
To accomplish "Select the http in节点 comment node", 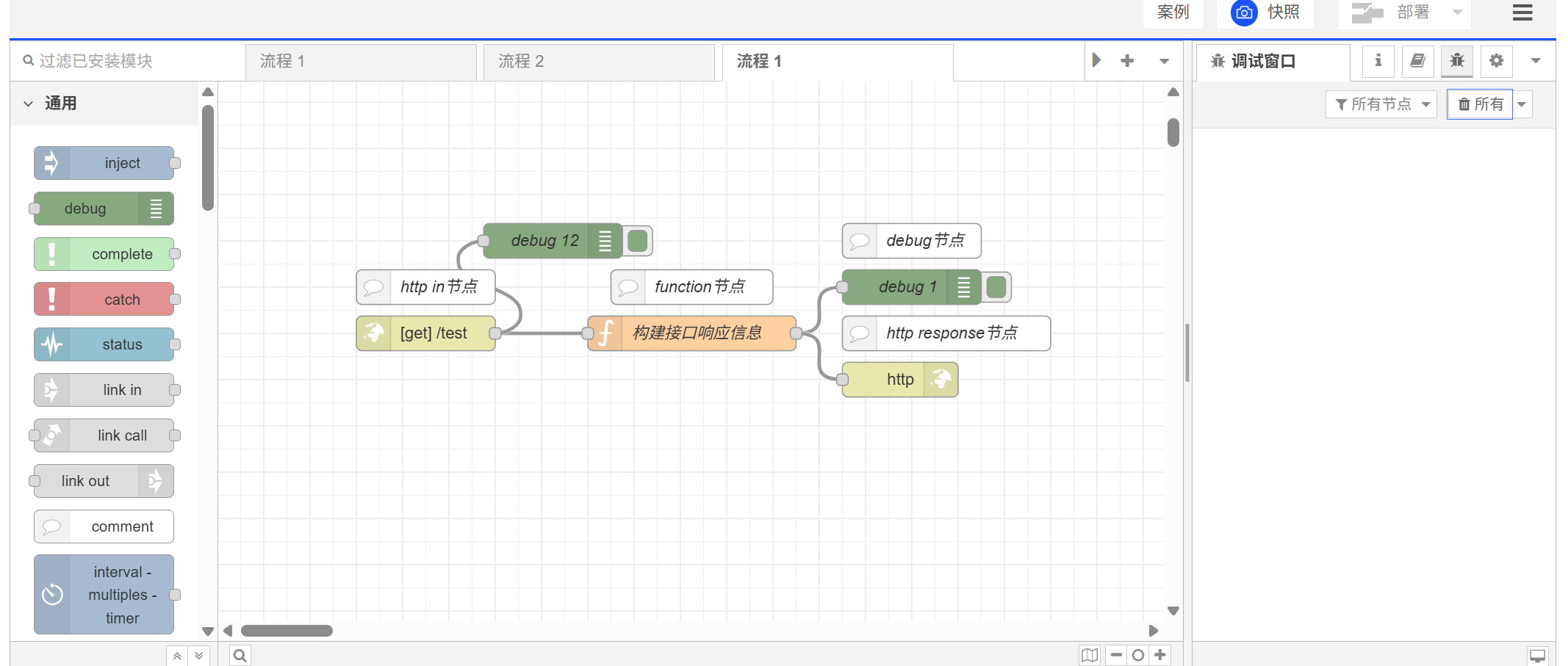I will coord(425,287).
